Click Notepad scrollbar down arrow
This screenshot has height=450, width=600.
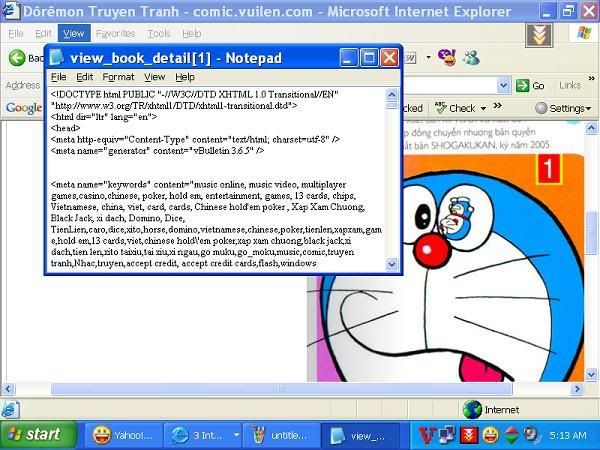click(392, 264)
